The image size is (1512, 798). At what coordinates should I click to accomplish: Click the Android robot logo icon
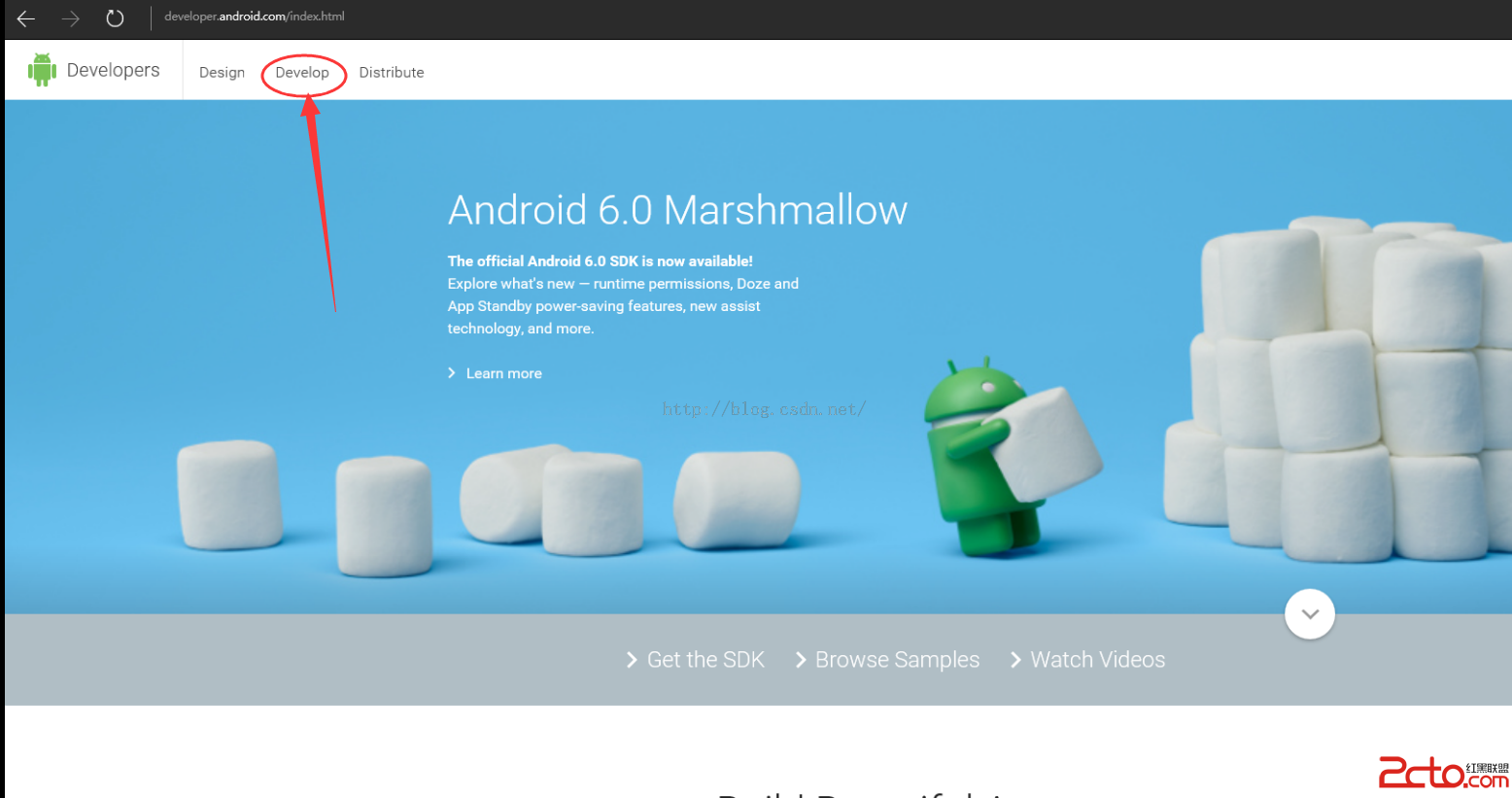[42, 70]
